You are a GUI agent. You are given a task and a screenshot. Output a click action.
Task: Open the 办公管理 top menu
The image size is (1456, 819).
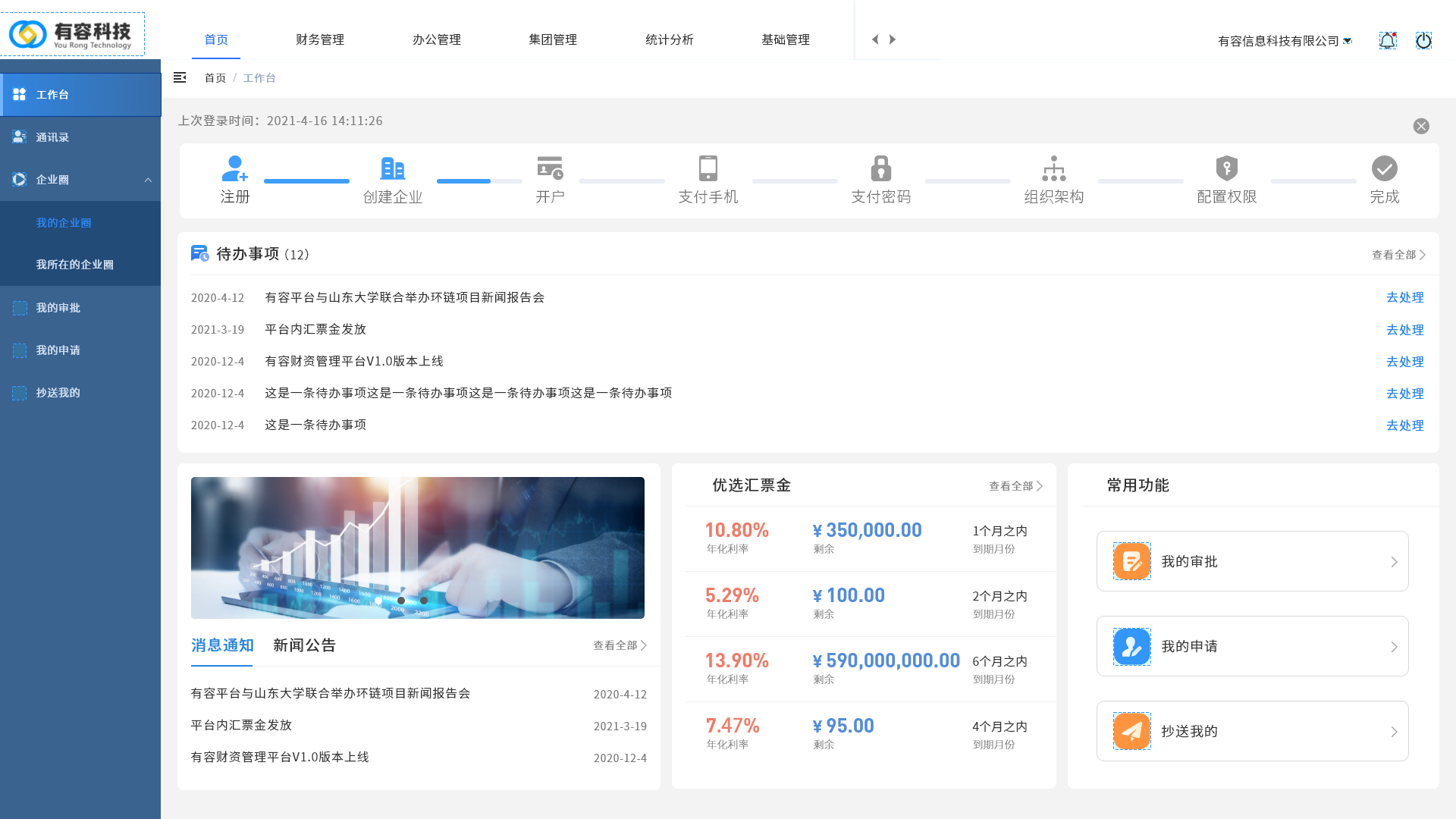click(x=437, y=39)
